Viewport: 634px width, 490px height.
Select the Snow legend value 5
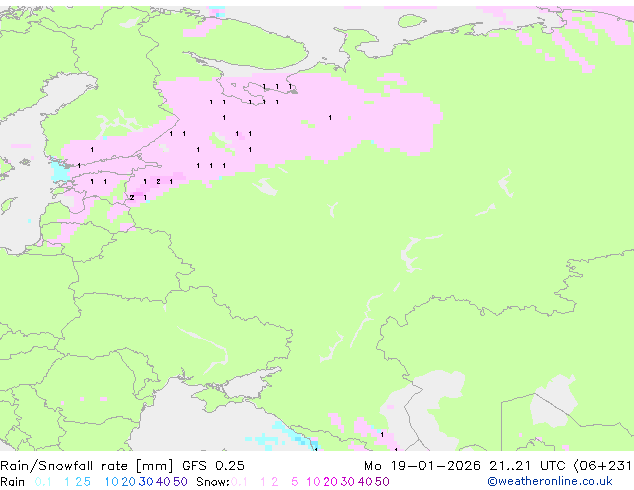(x=295, y=482)
